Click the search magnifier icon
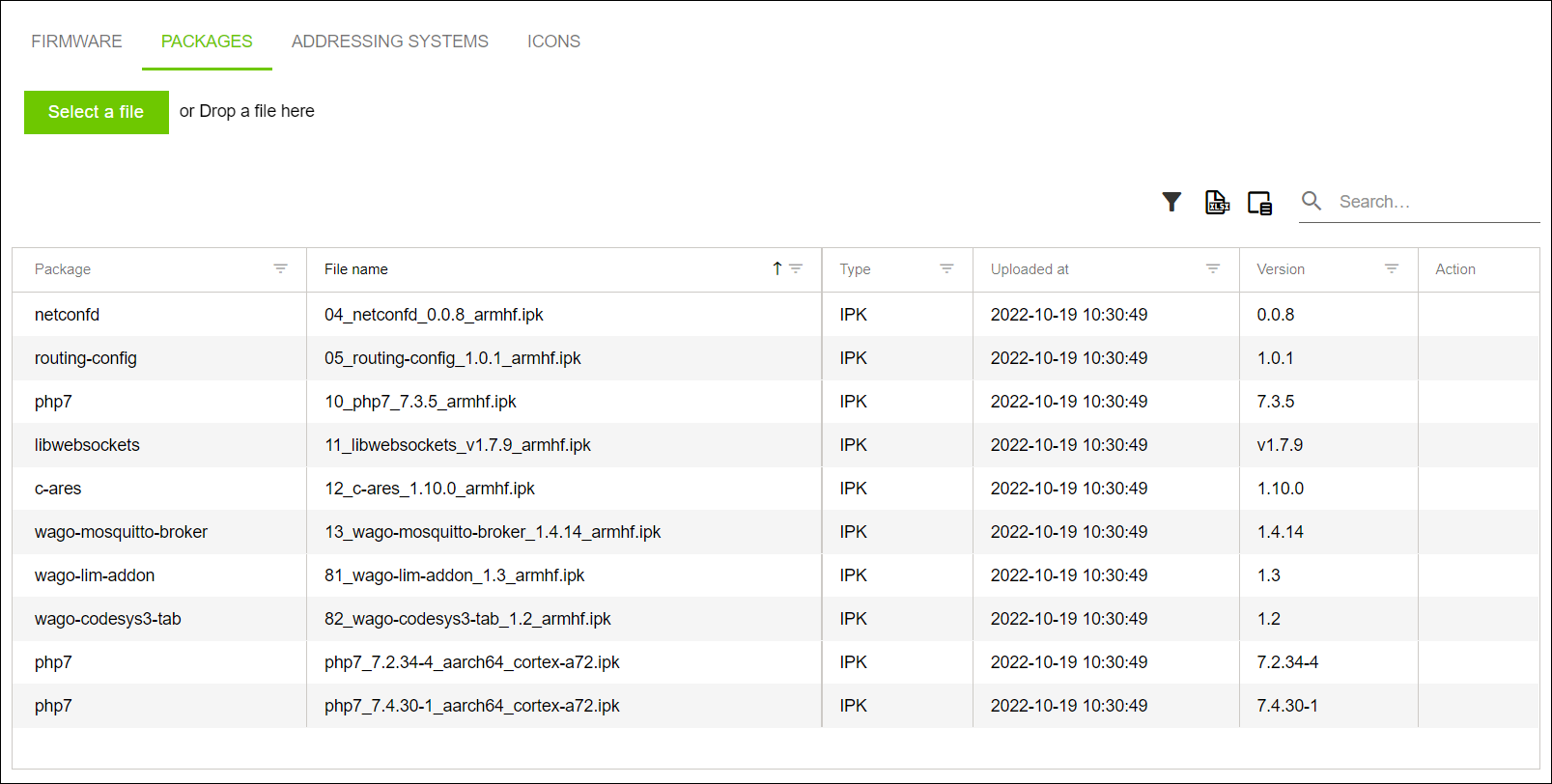Image resolution: width=1552 pixels, height=784 pixels. 1312,201
